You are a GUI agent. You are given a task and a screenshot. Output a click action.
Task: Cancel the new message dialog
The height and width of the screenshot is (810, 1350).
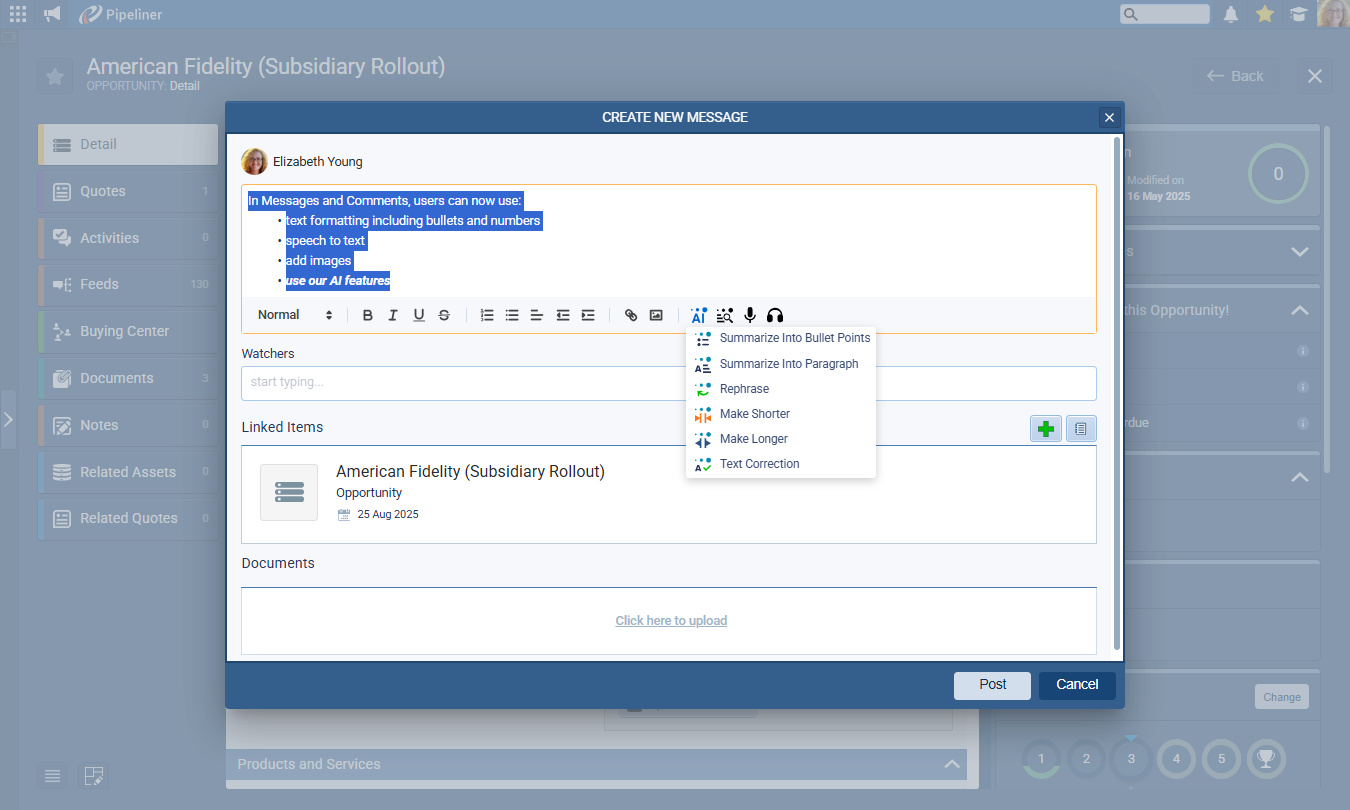1077,685
